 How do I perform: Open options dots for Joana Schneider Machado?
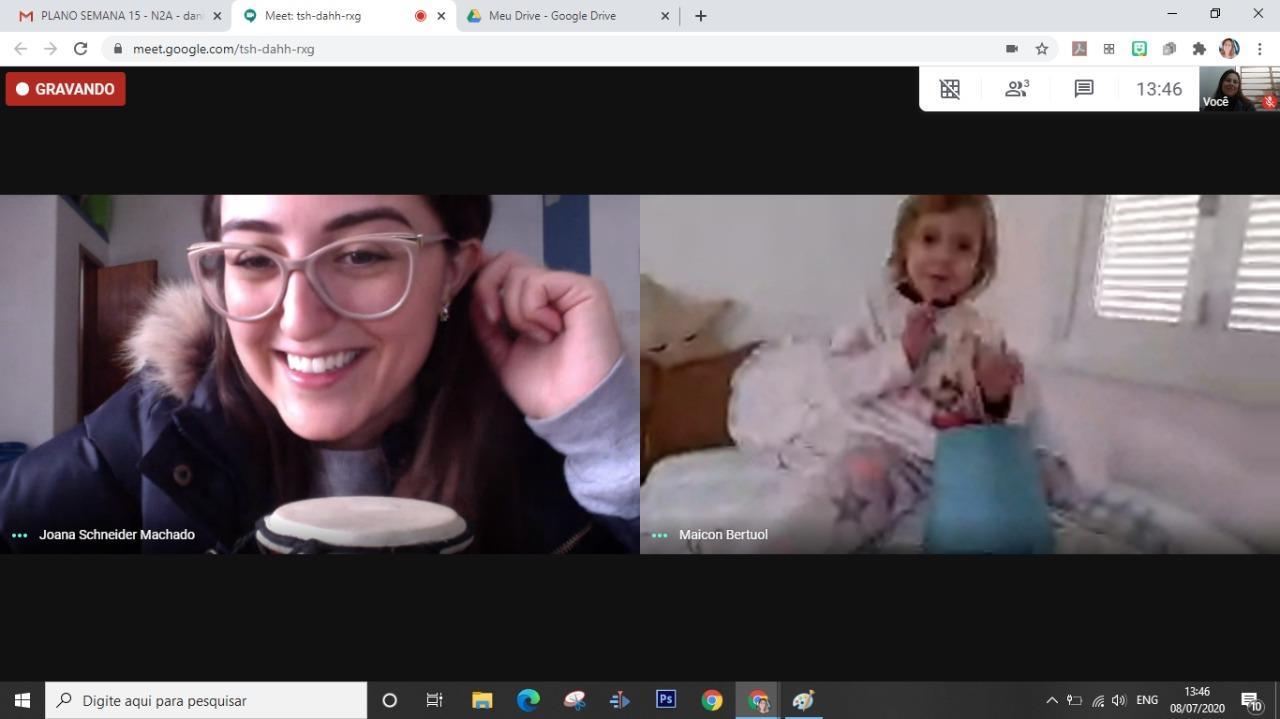19,535
